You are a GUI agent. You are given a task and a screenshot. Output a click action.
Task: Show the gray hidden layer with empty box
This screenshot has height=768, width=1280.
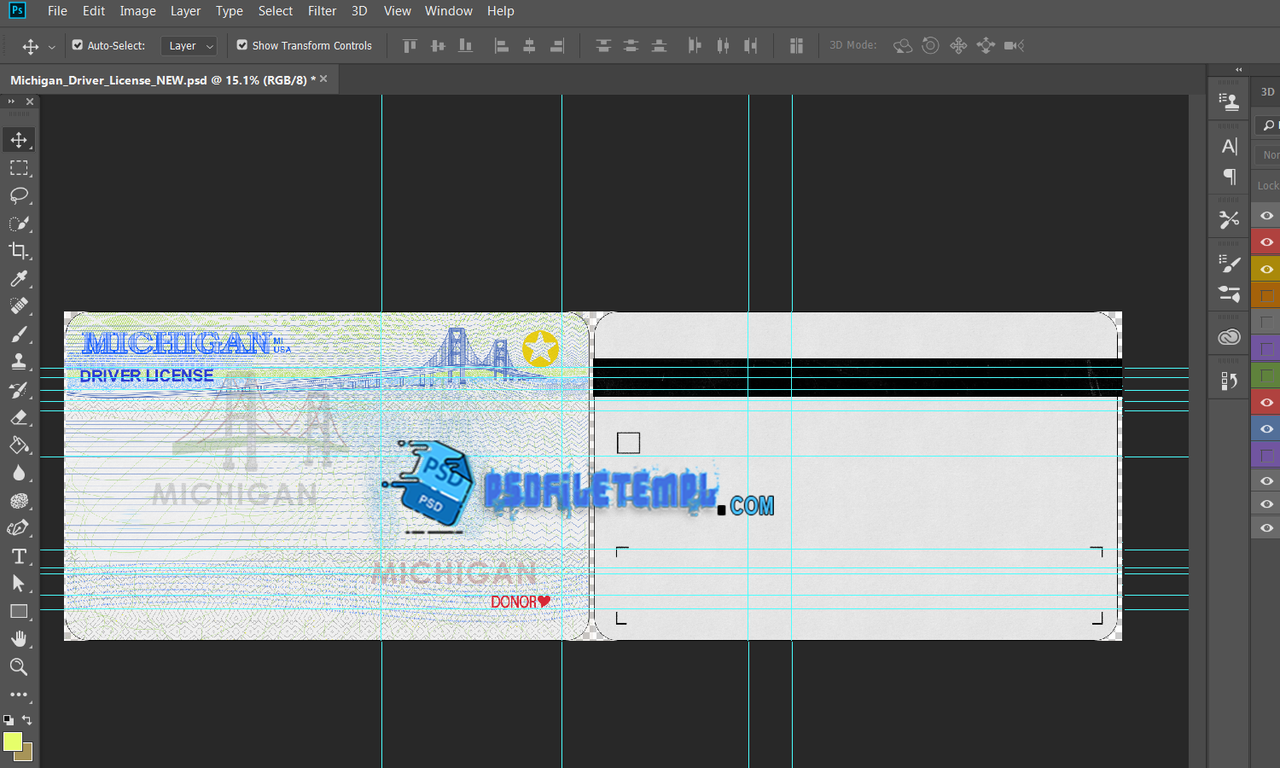(x=1267, y=322)
